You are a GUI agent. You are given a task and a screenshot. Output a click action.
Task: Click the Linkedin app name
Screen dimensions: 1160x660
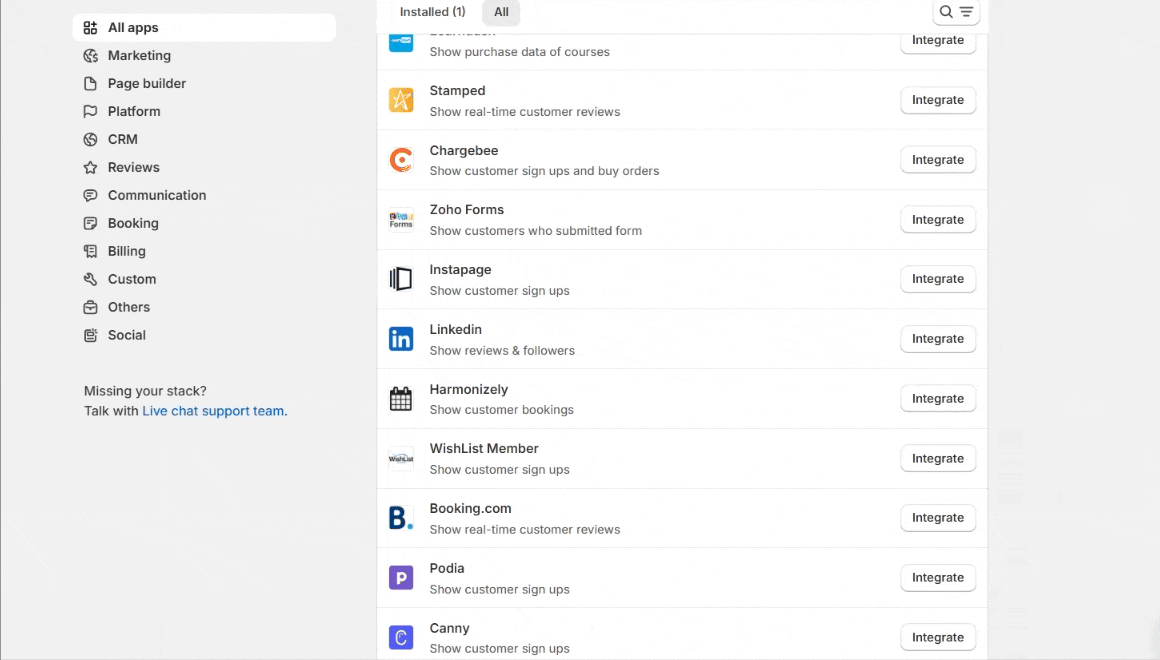pyautogui.click(x=456, y=329)
